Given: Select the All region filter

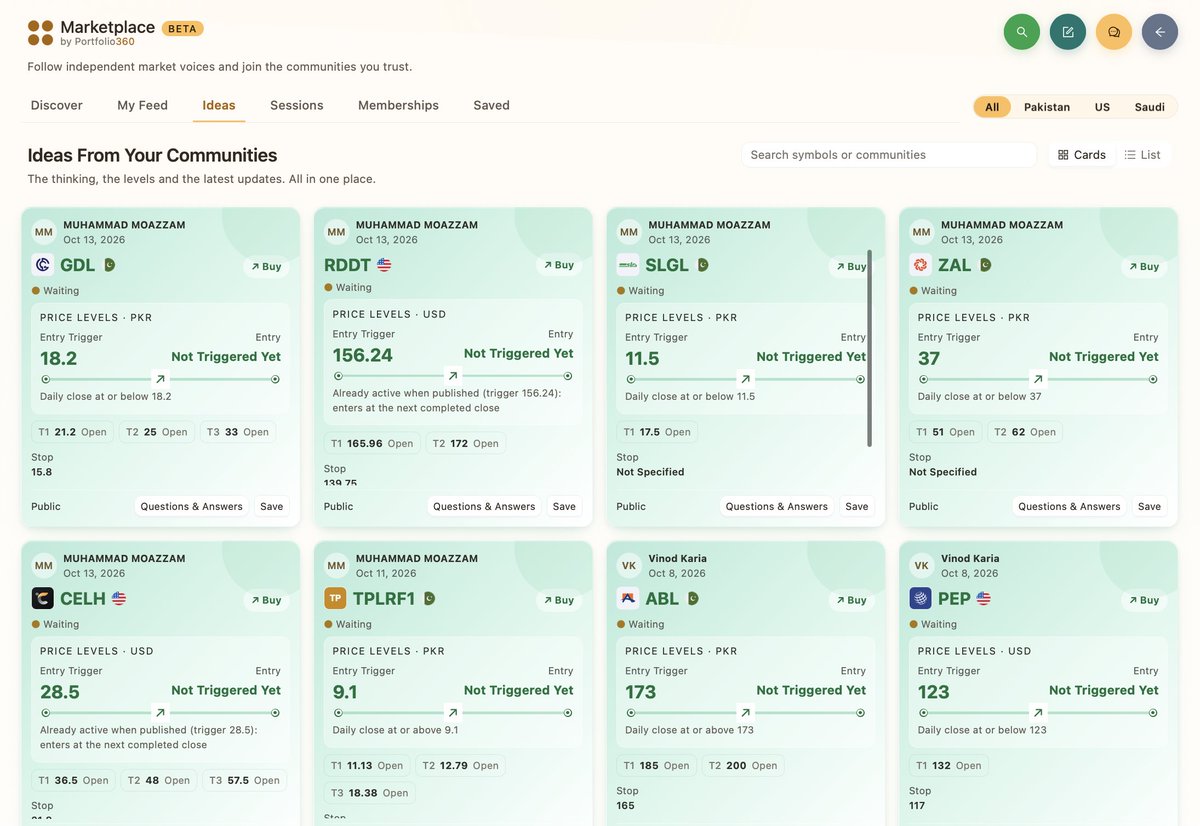Looking at the screenshot, I should tap(992, 107).
